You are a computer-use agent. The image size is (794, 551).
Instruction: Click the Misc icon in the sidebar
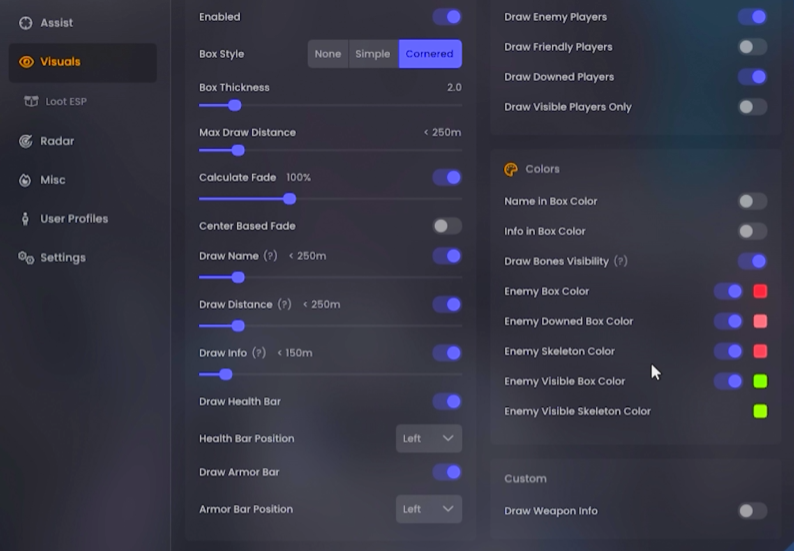[x=25, y=180]
